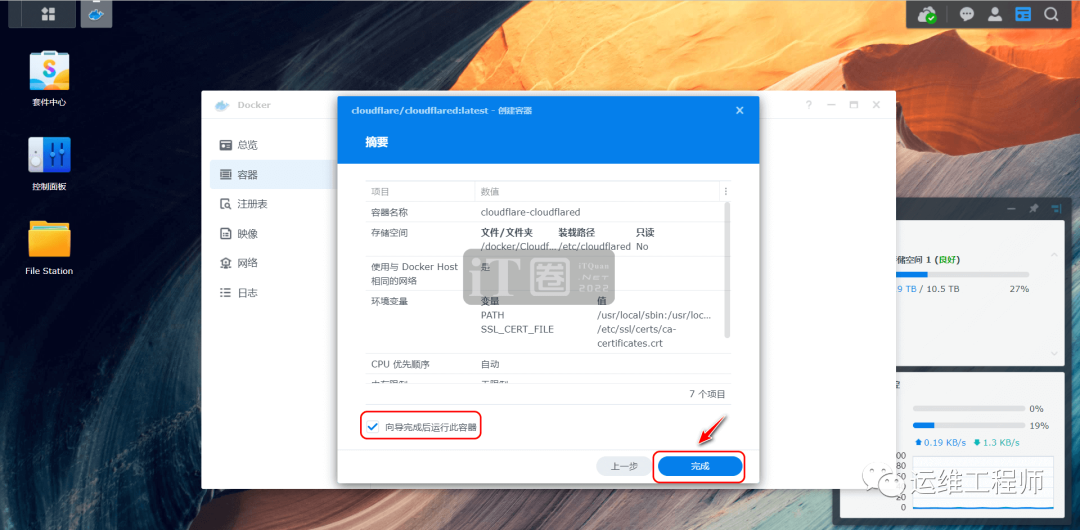Click the 1.3 KB/s download speed
1080x530 pixels.
[996, 442]
